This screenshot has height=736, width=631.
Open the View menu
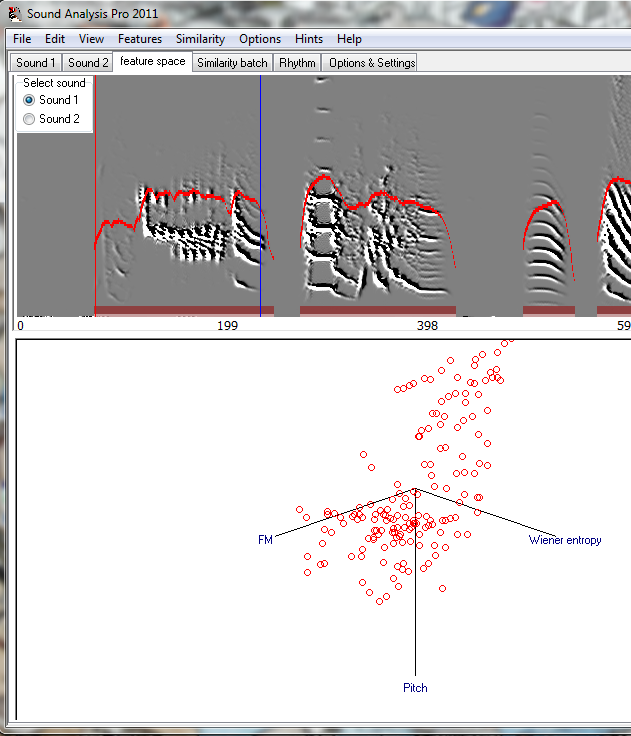click(91, 39)
